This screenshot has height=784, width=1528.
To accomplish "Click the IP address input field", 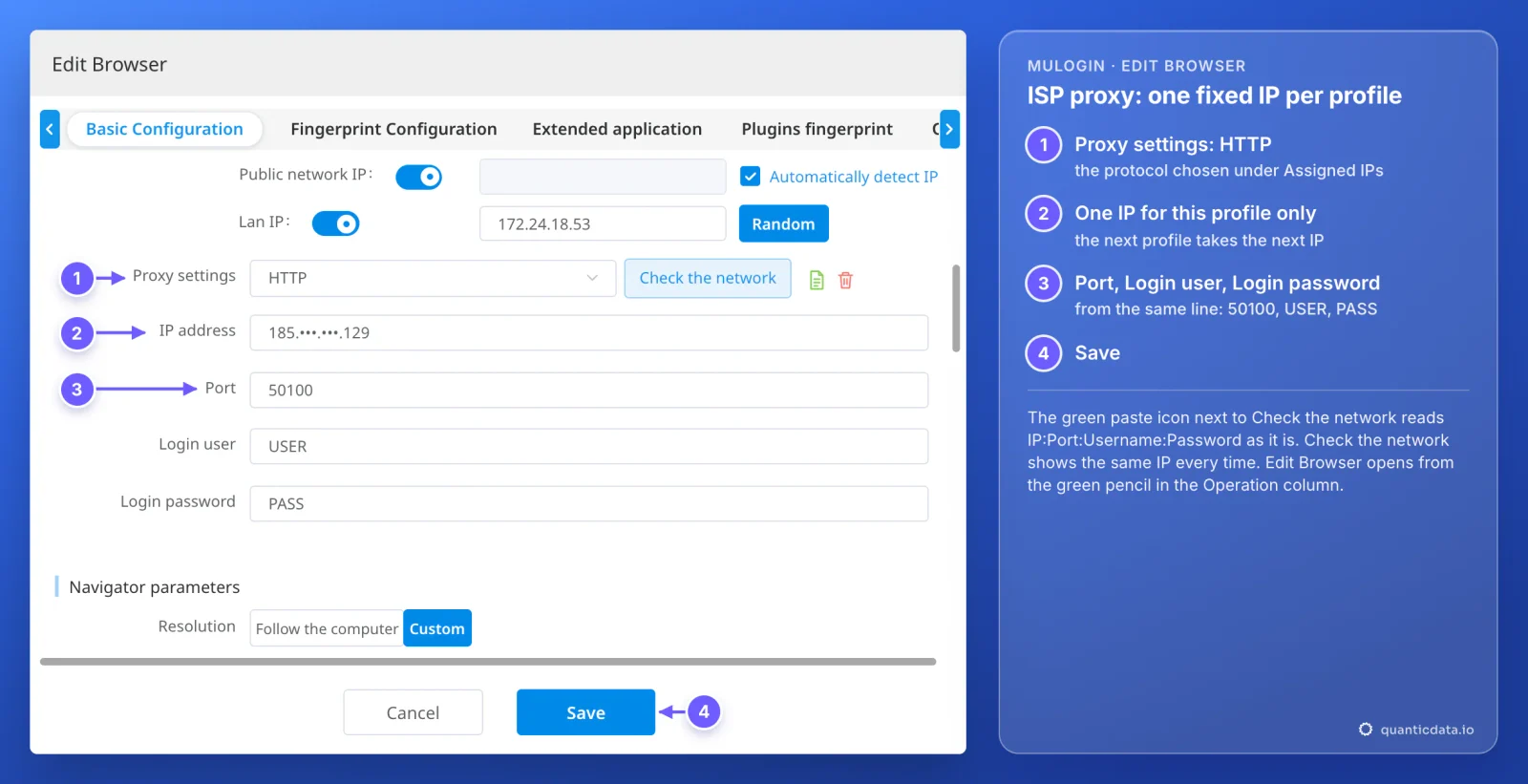I will pyautogui.click(x=589, y=332).
